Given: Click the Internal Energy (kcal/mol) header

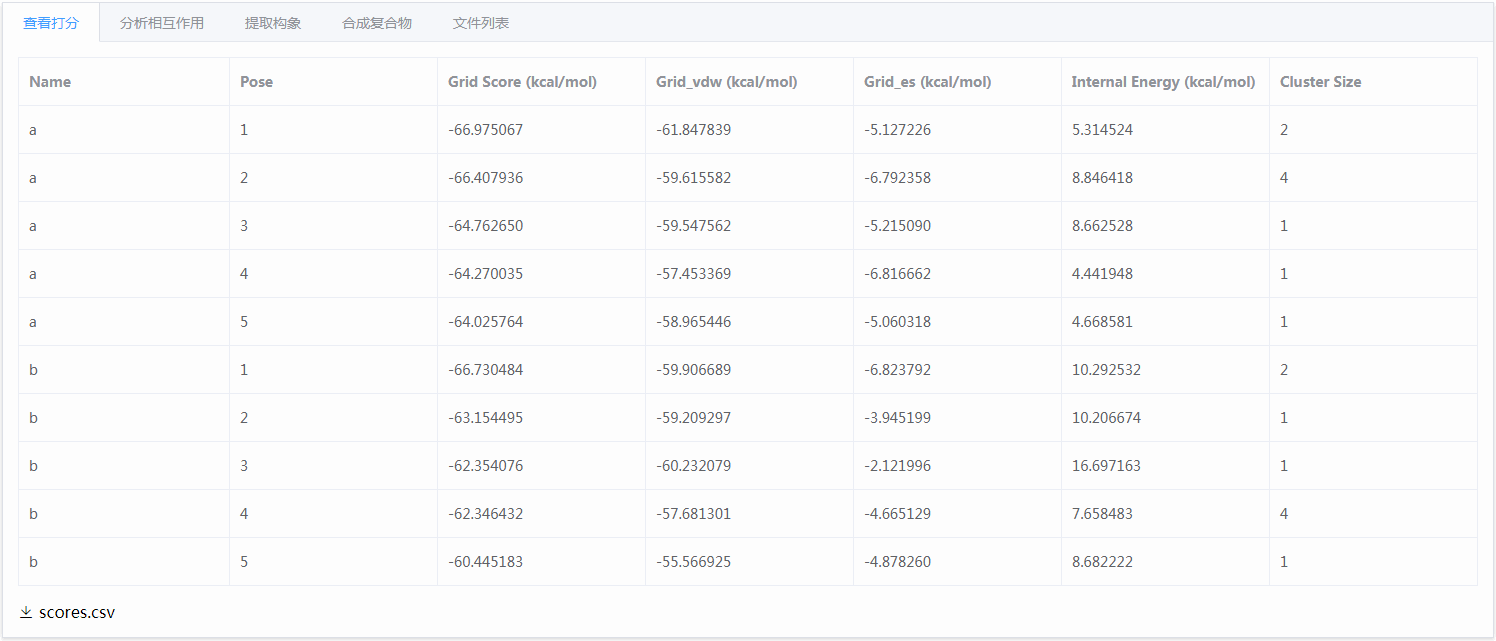Looking at the screenshot, I should click(1163, 82).
